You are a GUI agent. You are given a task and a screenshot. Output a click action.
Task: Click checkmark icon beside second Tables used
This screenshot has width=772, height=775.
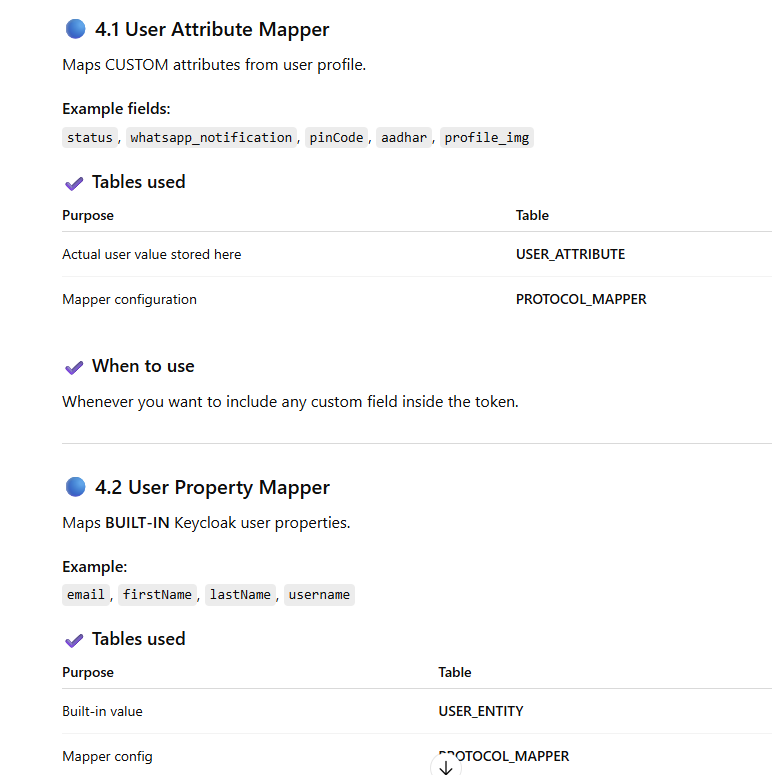click(73, 640)
